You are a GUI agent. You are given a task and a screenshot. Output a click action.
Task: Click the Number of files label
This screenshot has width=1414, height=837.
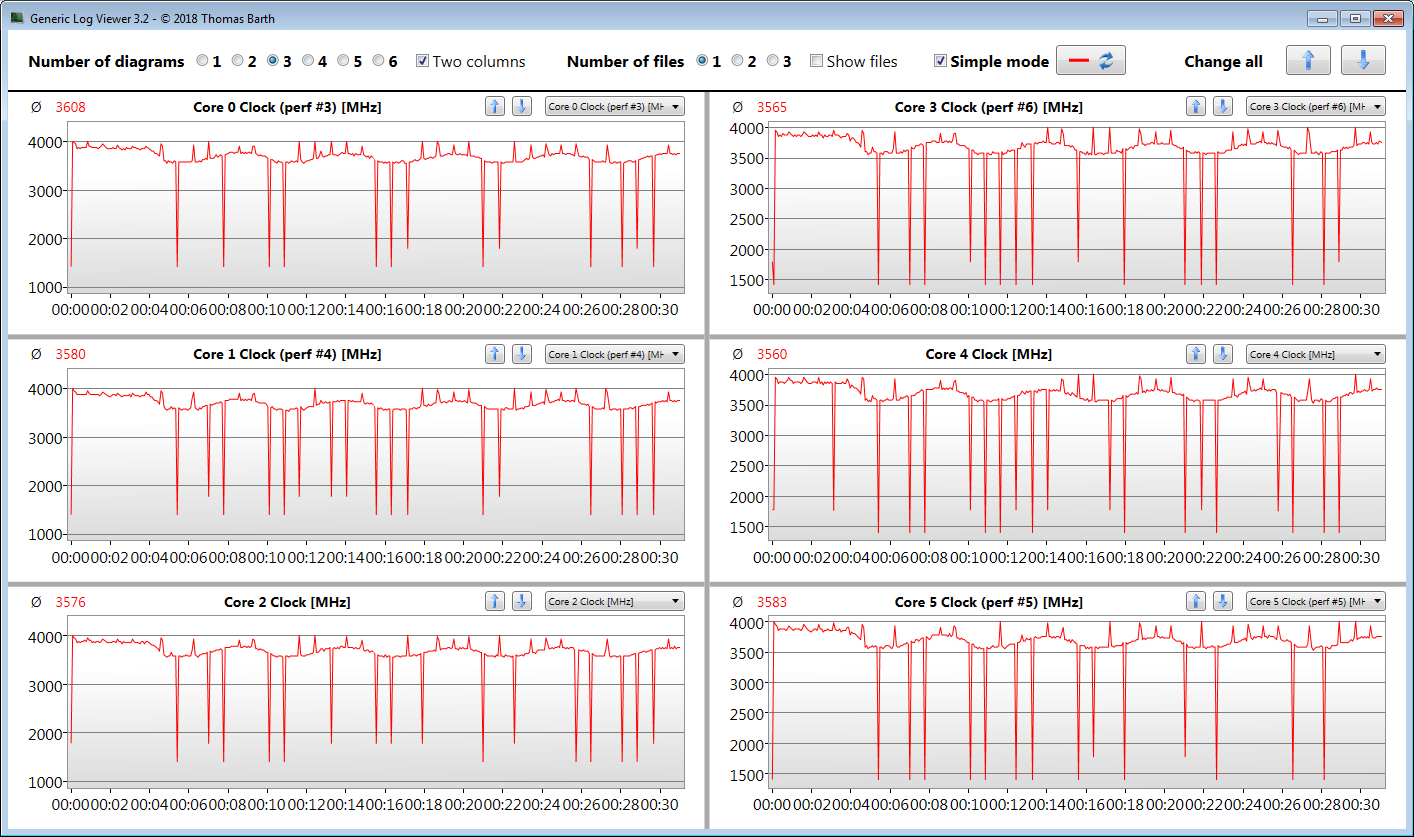click(626, 61)
